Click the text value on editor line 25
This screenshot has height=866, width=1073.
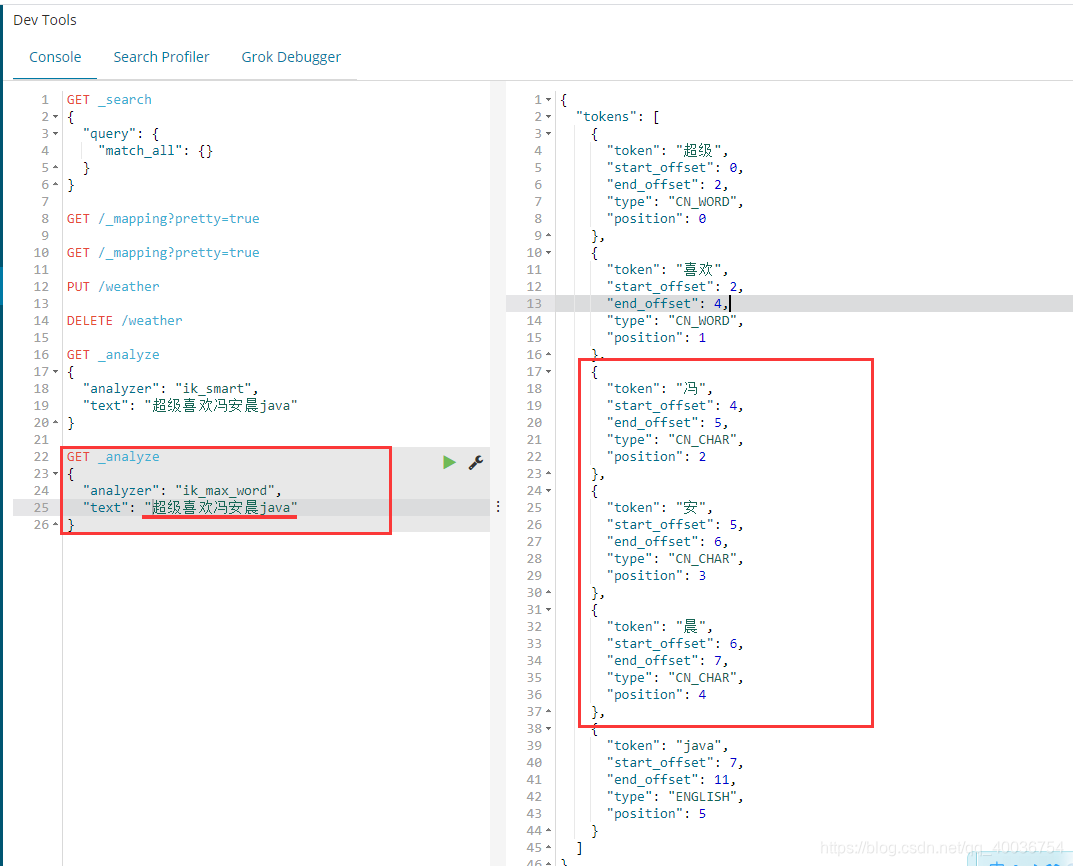(221, 508)
